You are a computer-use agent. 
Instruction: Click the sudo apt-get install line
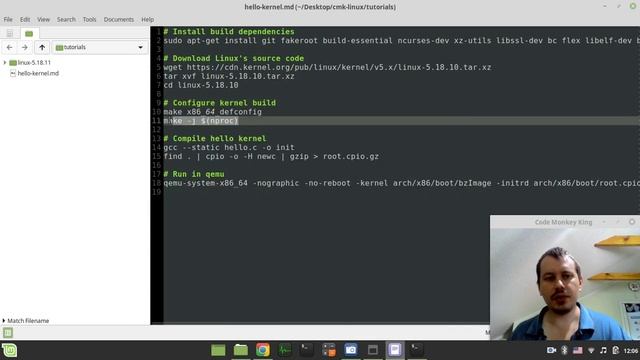[401, 40]
